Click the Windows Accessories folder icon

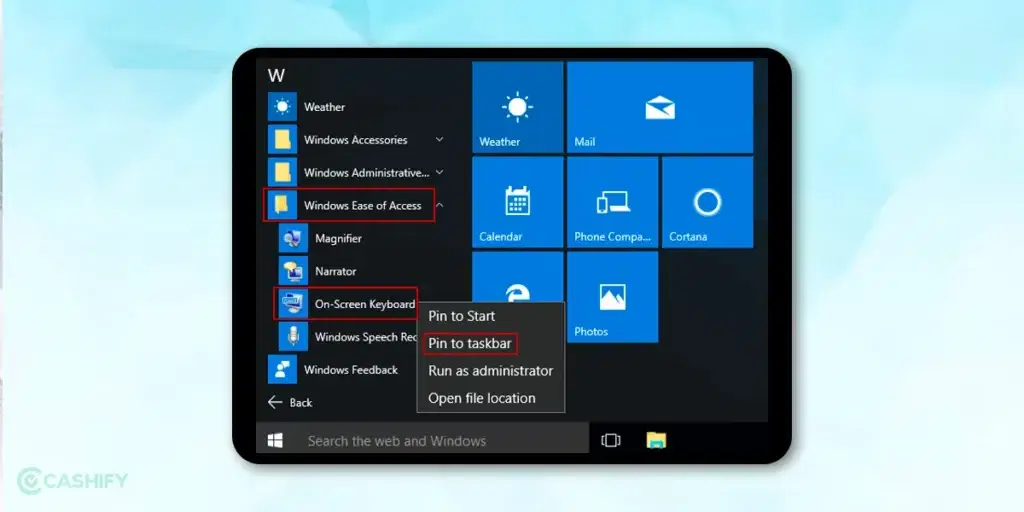[x=282, y=139]
